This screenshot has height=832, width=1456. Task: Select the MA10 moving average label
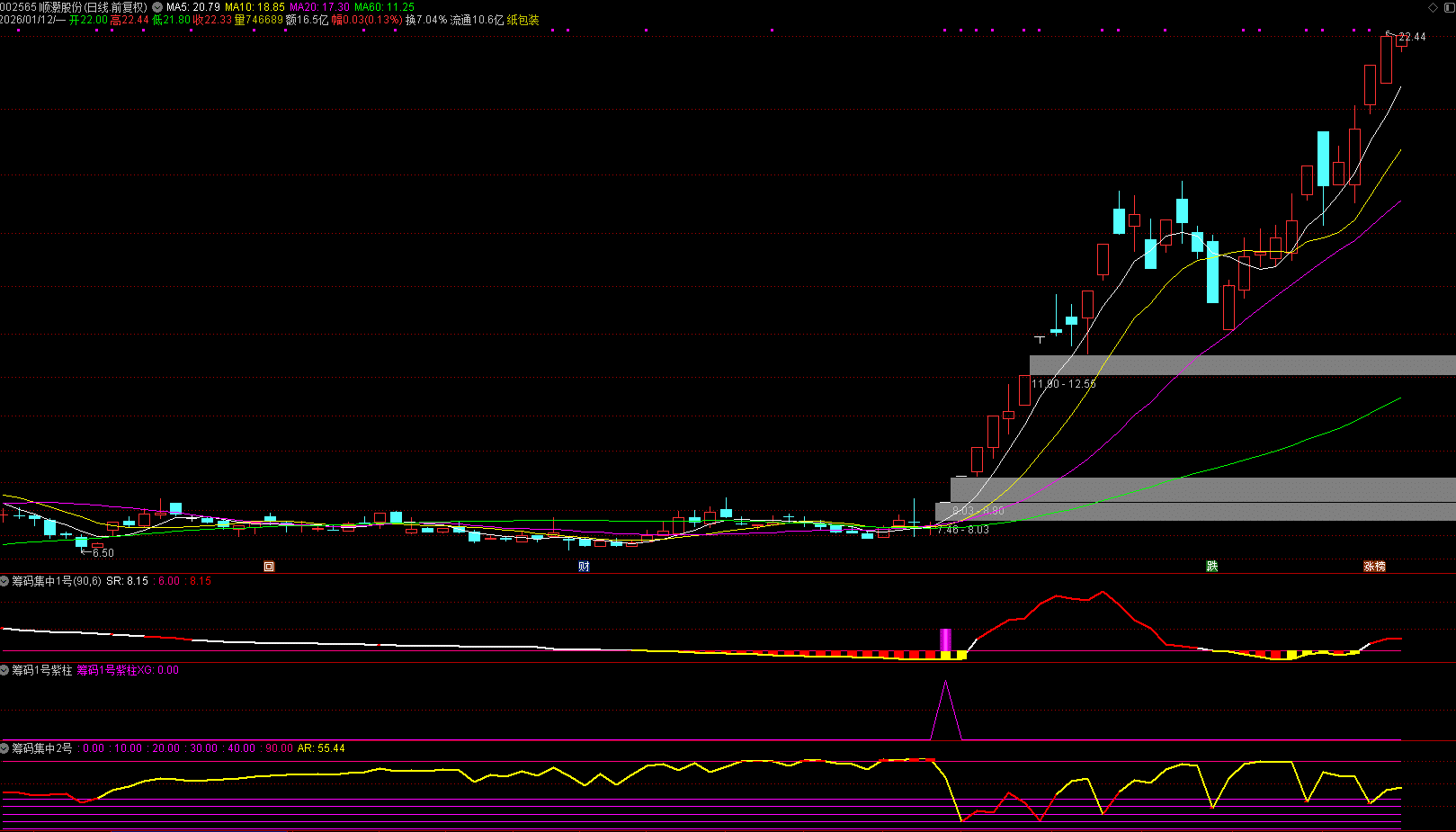[255, 7]
